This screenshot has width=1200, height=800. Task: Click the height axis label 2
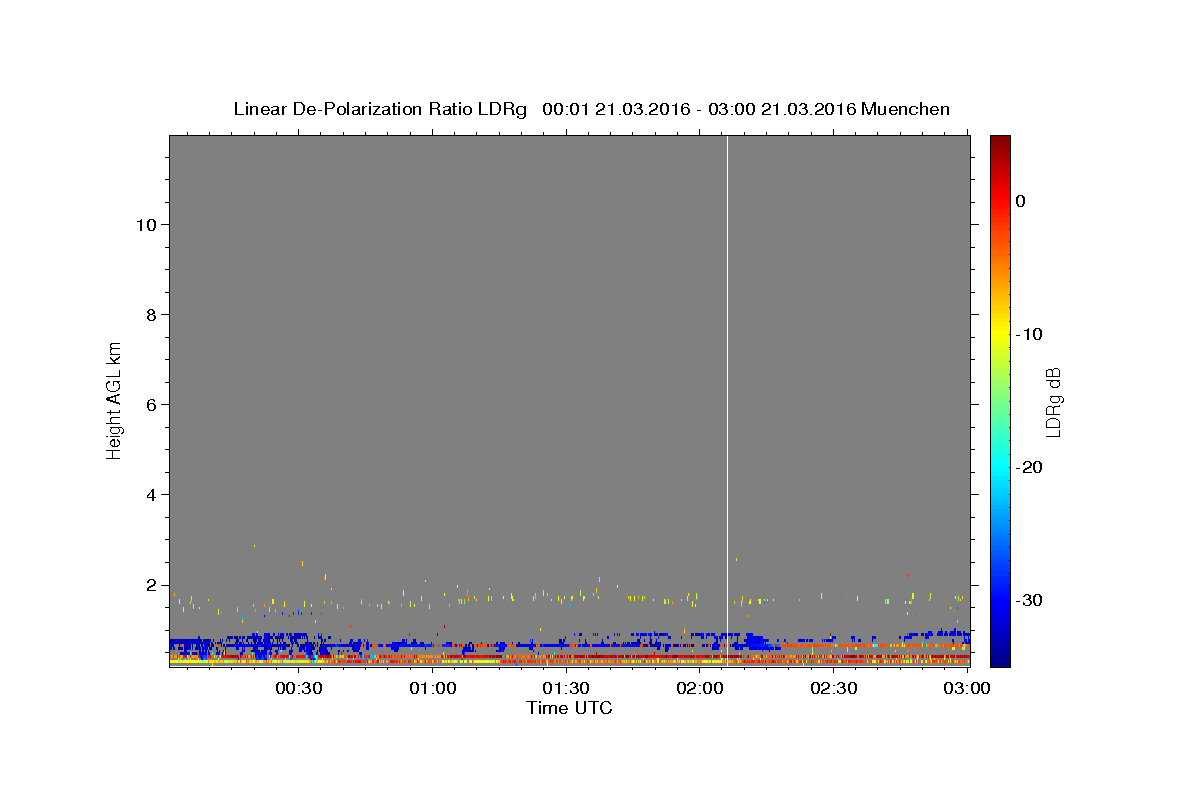(x=149, y=585)
